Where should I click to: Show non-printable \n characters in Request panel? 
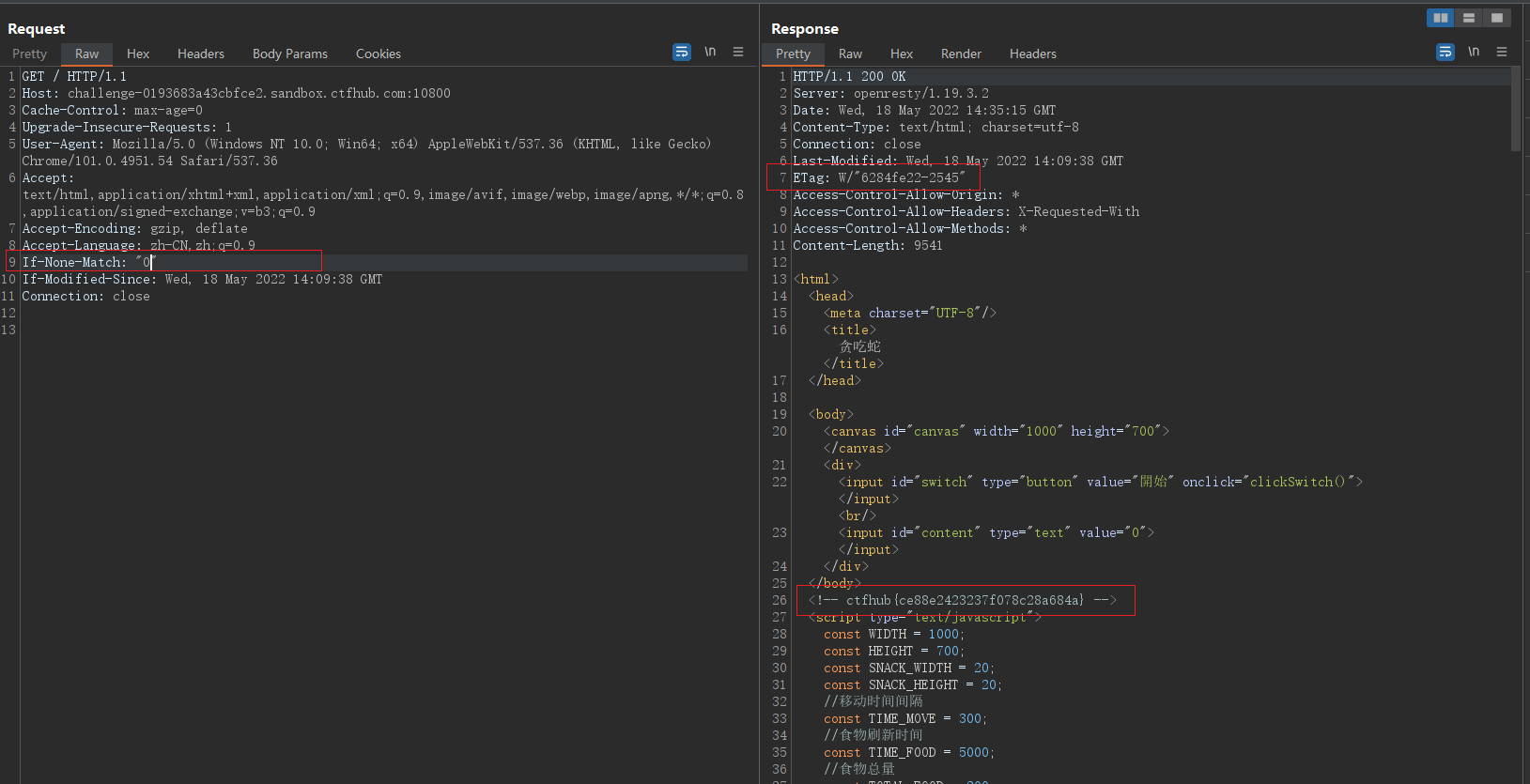[710, 52]
